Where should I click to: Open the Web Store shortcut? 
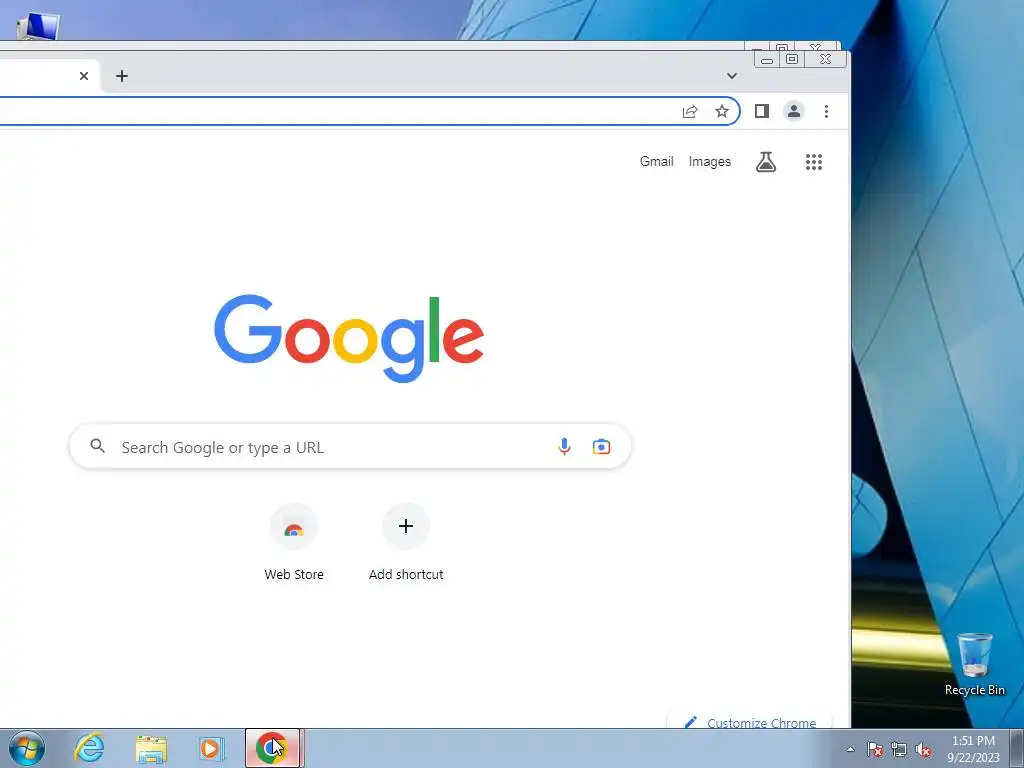pos(294,543)
